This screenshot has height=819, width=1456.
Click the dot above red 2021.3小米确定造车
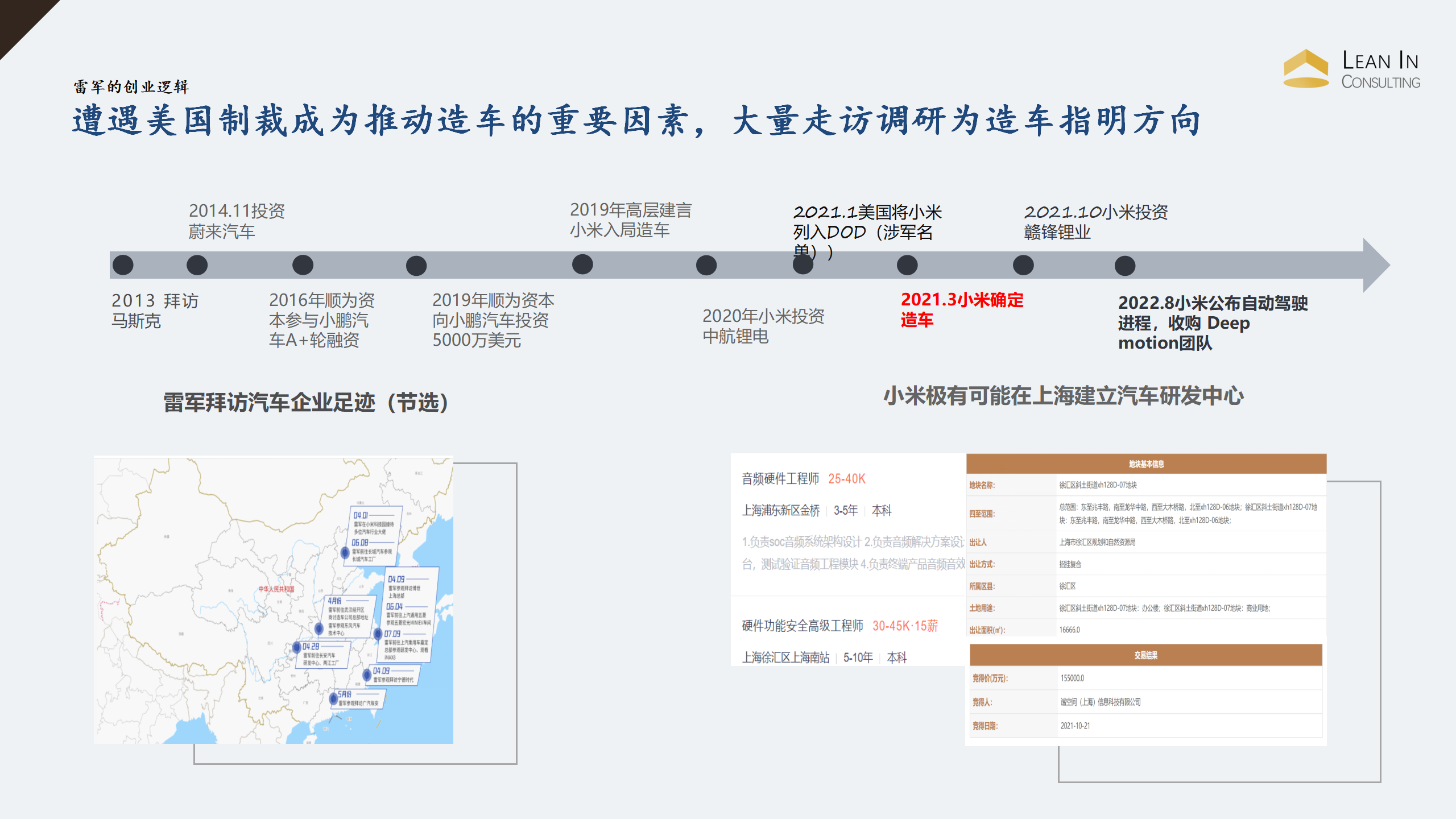click(907, 265)
